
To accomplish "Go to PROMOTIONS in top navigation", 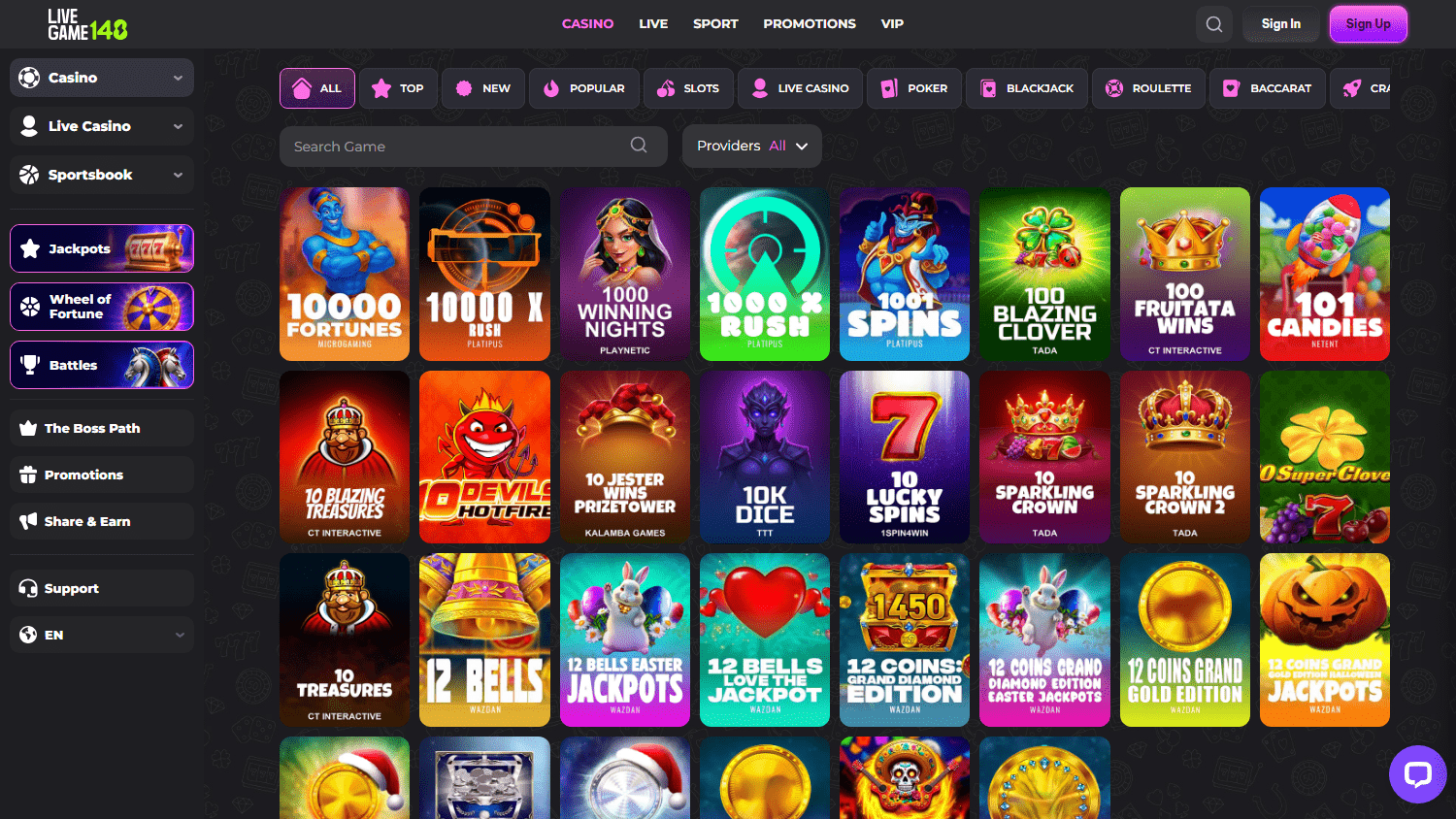I will [x=810, y=24].
